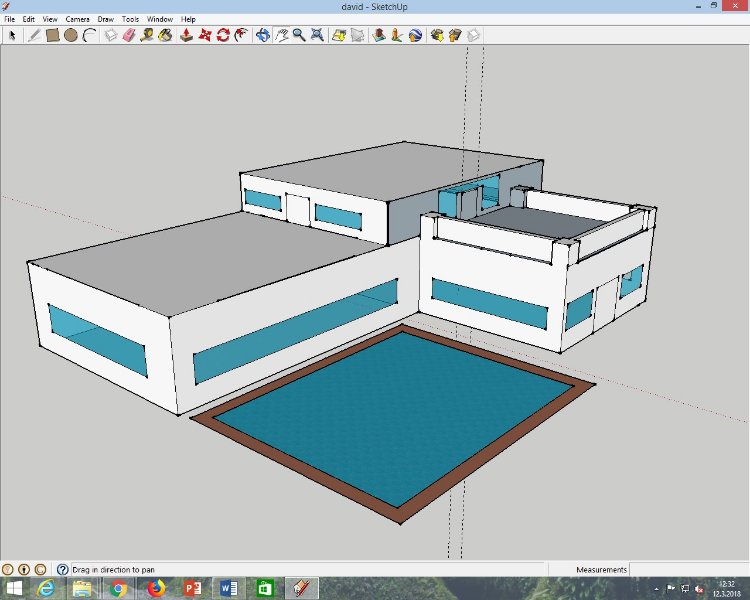Switch to the Orbit camera tool

[263, 35]
